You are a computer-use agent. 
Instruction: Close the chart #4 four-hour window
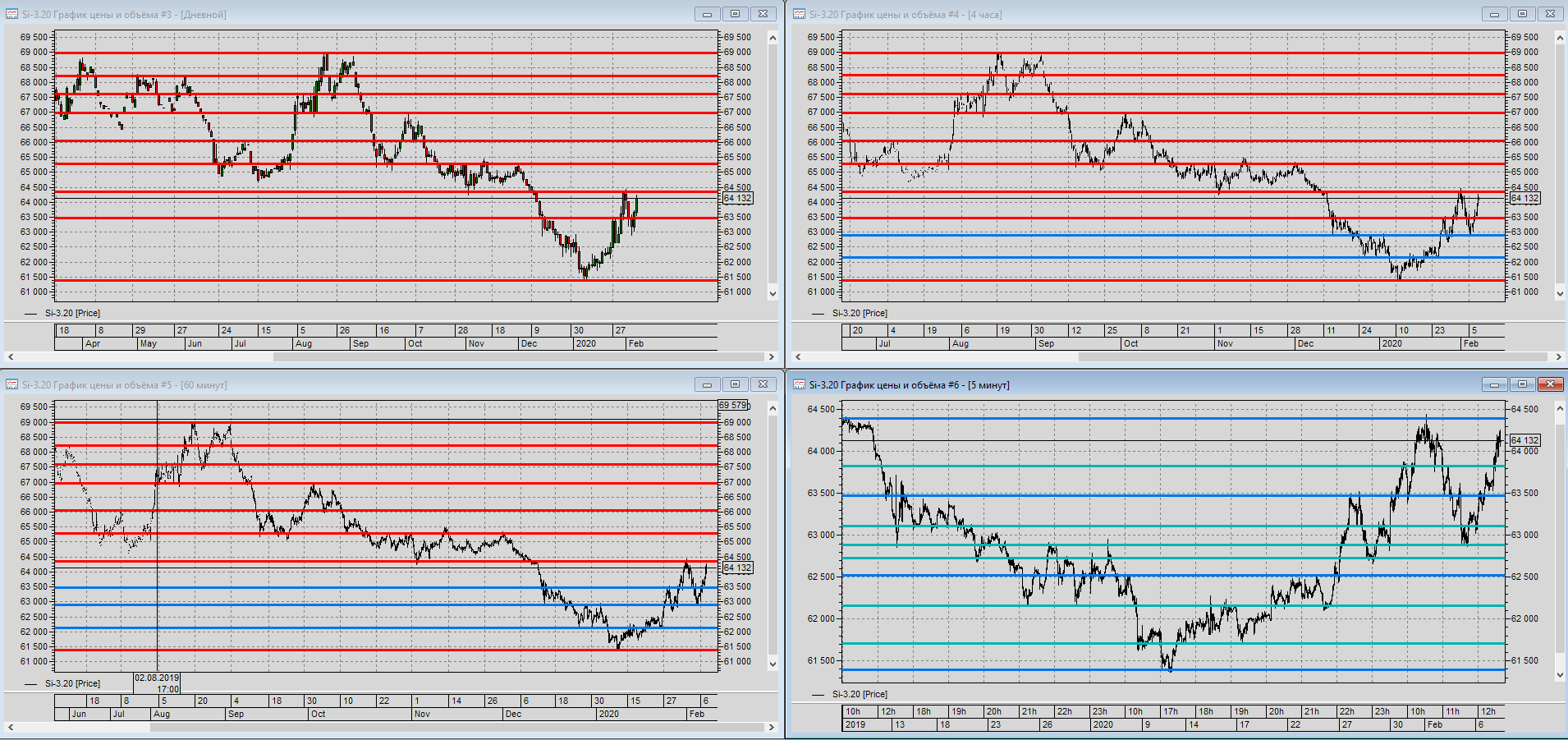click(1550, 14)
